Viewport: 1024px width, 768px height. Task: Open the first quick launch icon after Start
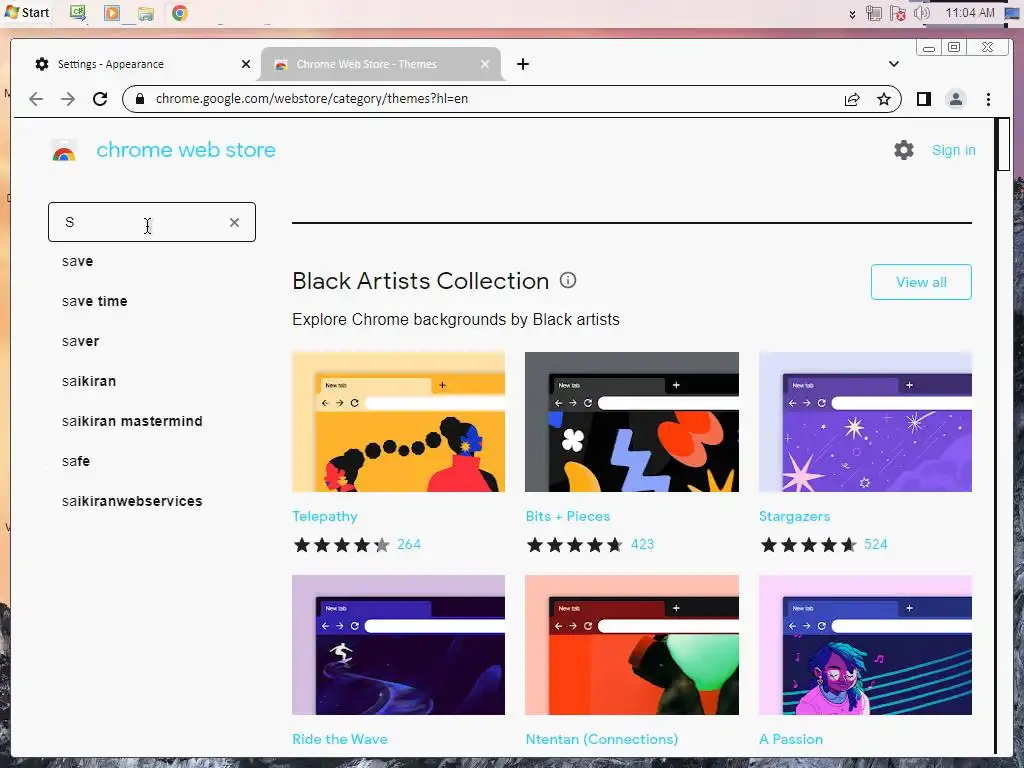tap(78, 13)
